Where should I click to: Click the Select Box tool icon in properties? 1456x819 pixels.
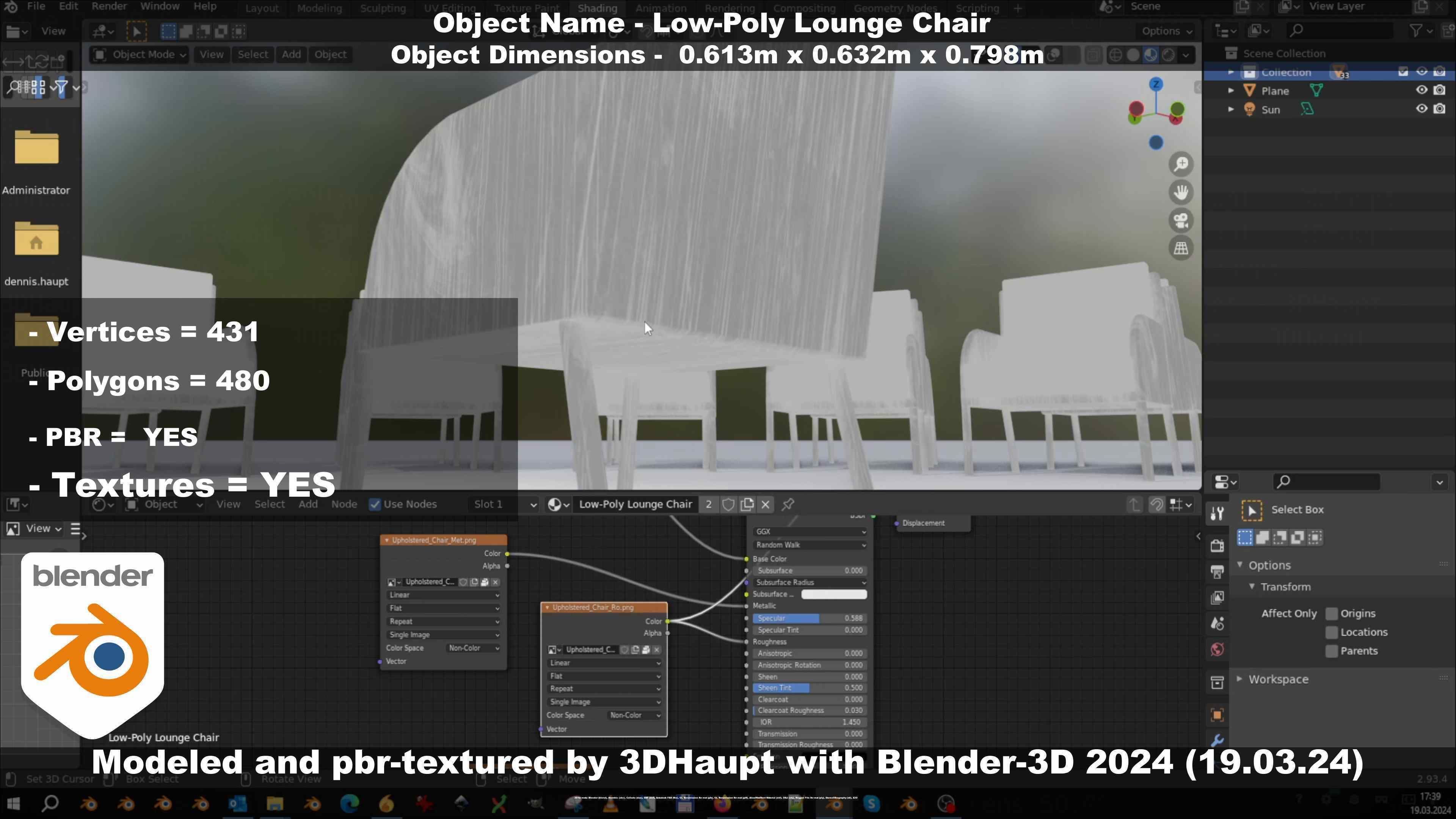[x=1251, y=510]
